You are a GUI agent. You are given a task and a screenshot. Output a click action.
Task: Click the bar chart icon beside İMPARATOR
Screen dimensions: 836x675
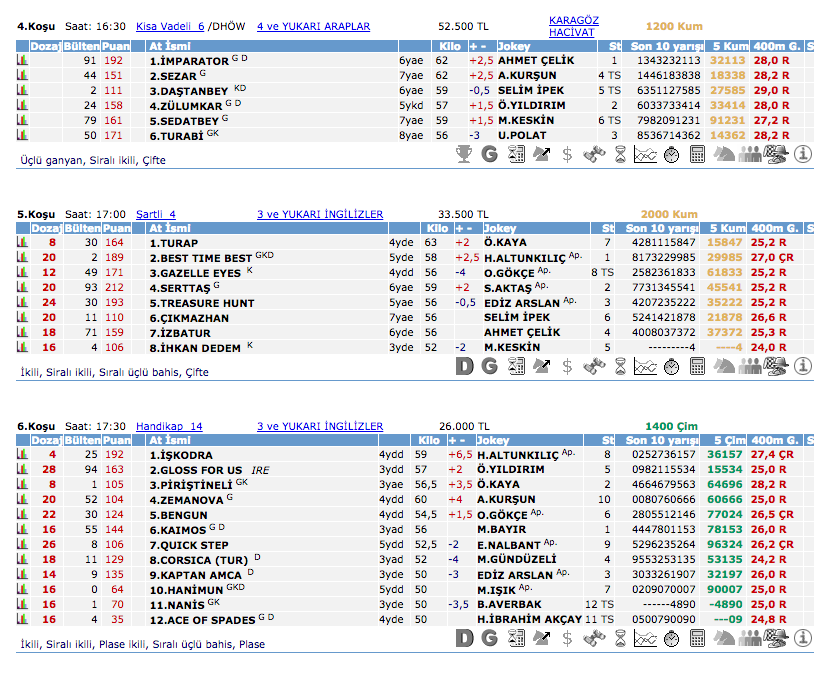(x=22, y=60)
